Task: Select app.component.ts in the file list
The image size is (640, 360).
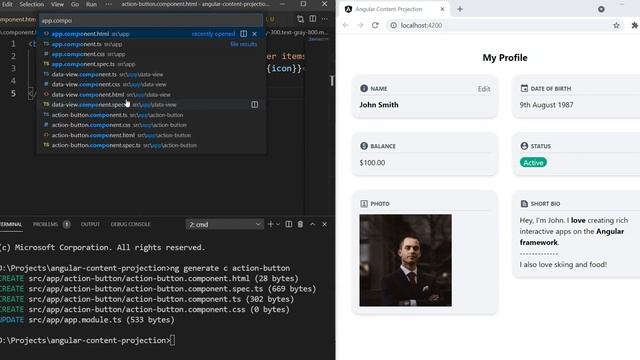Action: click(151, 44)
